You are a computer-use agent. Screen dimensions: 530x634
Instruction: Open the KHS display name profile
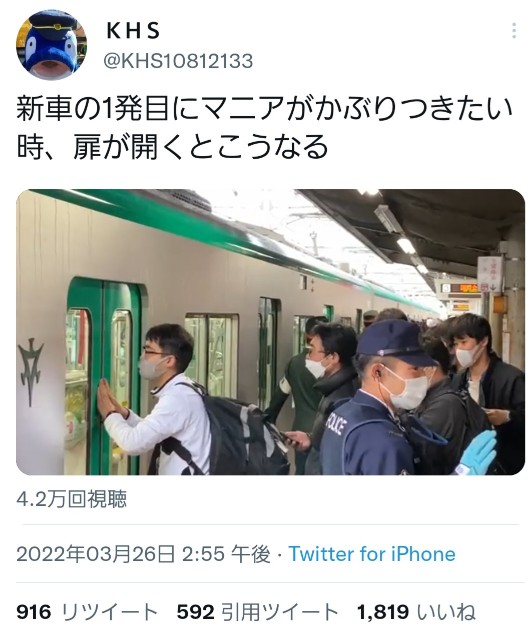point(133,31)
